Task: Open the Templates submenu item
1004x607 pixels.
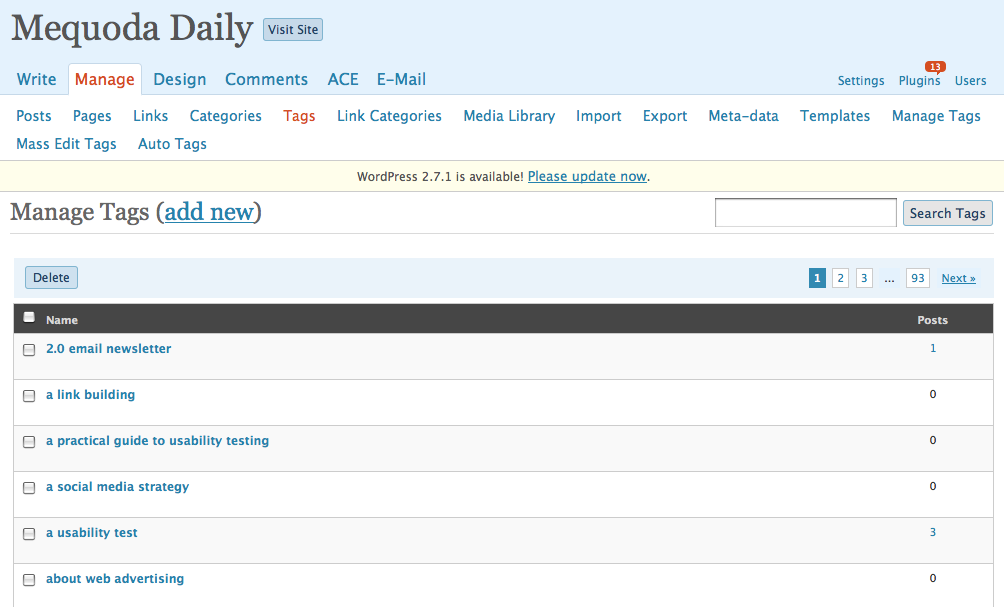Action: (x=835, y=116)
